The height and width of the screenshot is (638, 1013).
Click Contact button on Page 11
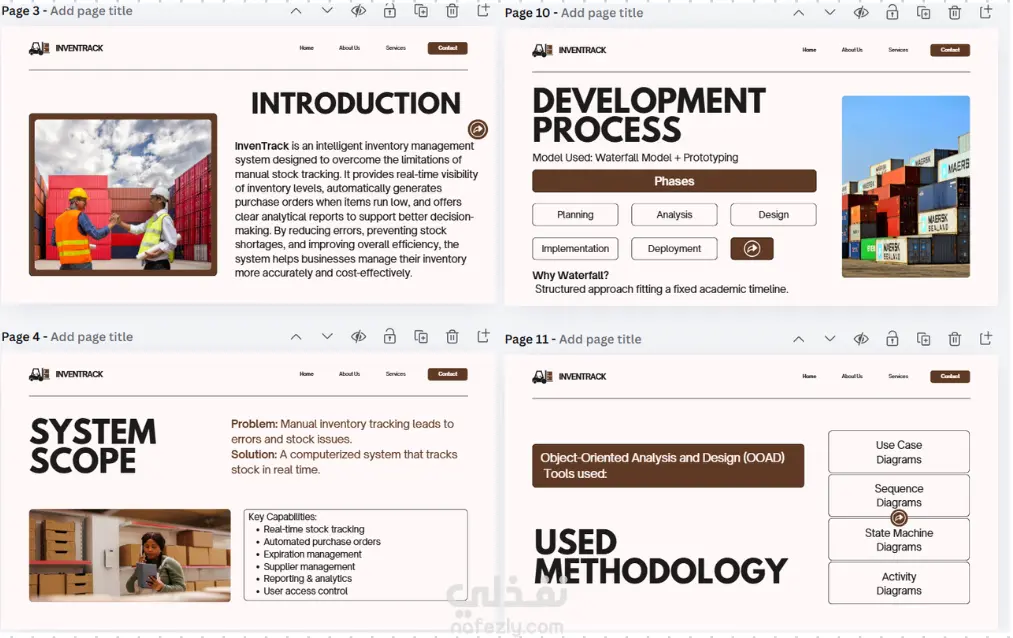[x=950, y=376]
